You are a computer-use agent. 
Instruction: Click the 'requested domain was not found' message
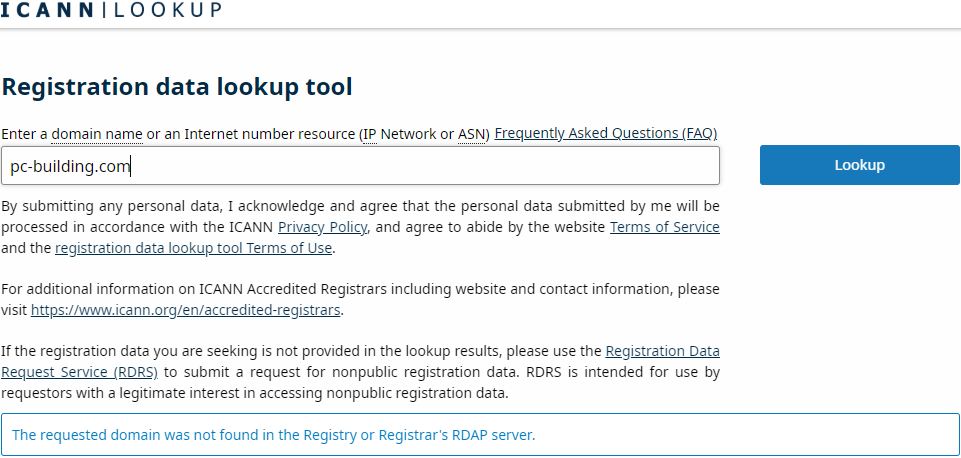(274, 435)
